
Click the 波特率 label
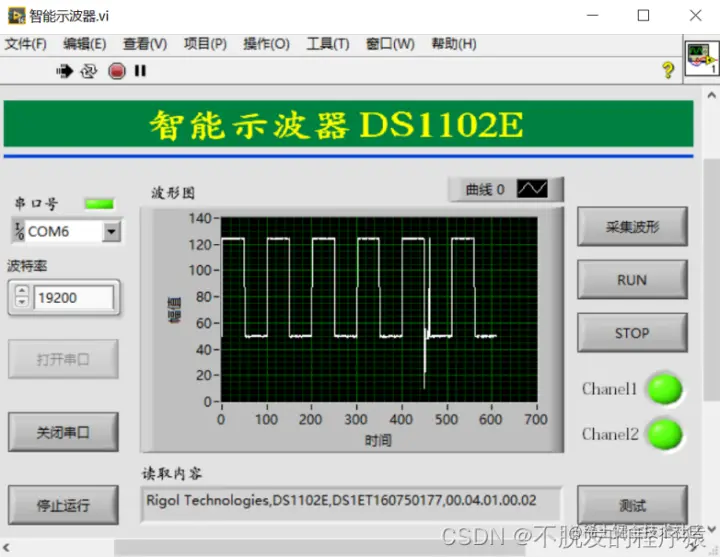click(27, 266)
